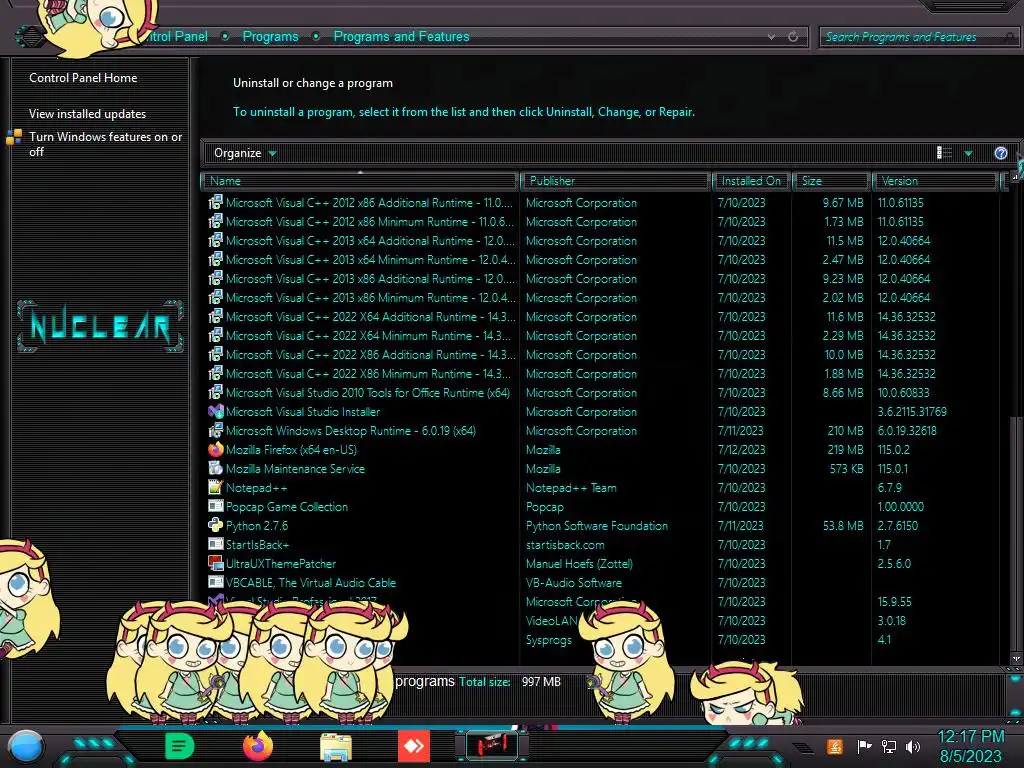The width and height of the screenshot is (1024, 768).
Task: Click the Firefox icon in the taskbar
Action: (x=257, y=746)
